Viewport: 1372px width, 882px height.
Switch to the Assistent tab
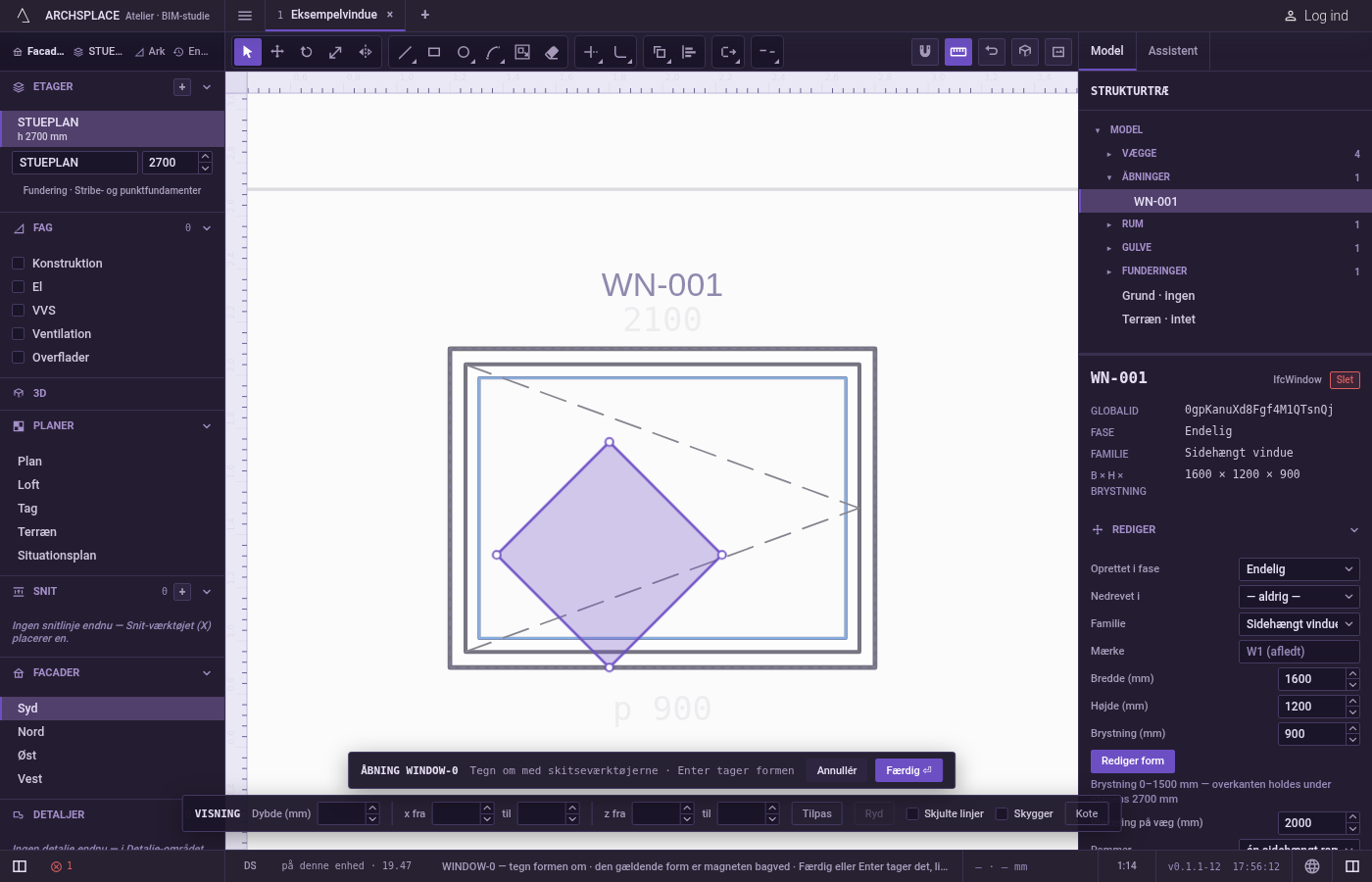coord(1173,51)
